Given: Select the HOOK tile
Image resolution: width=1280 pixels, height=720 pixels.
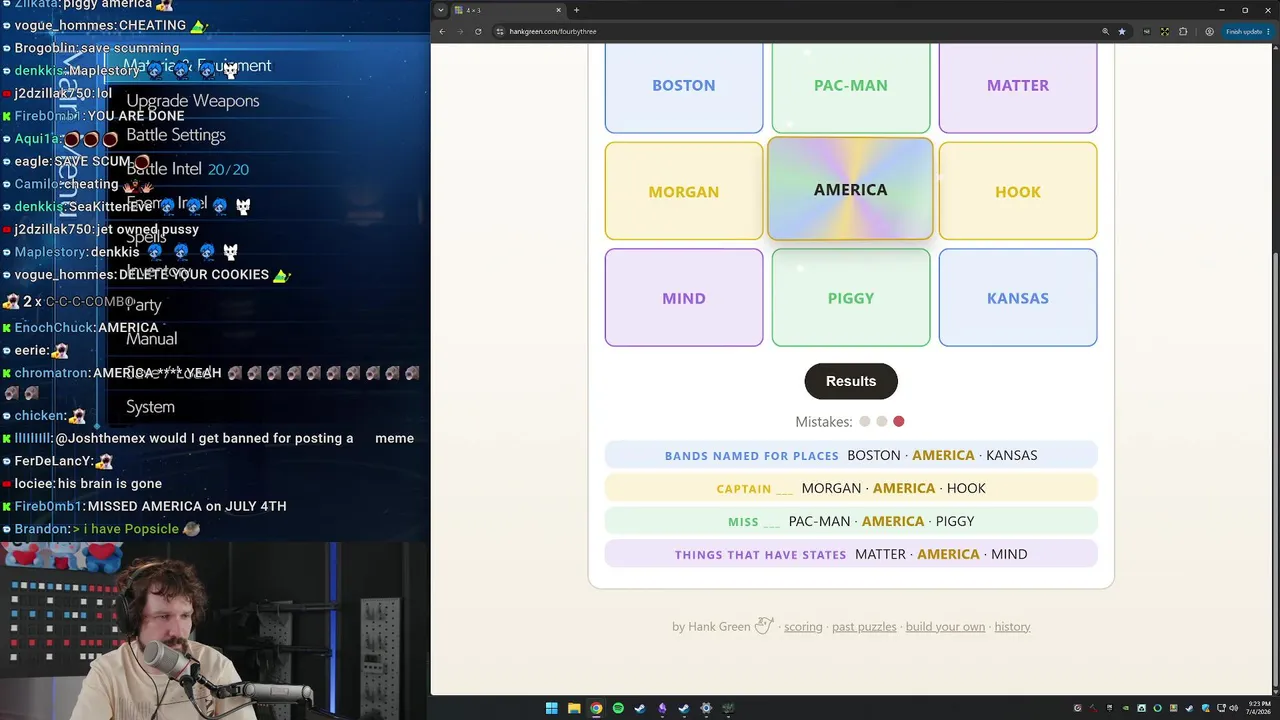Looking at the screenshot, I should [1018, 191].
